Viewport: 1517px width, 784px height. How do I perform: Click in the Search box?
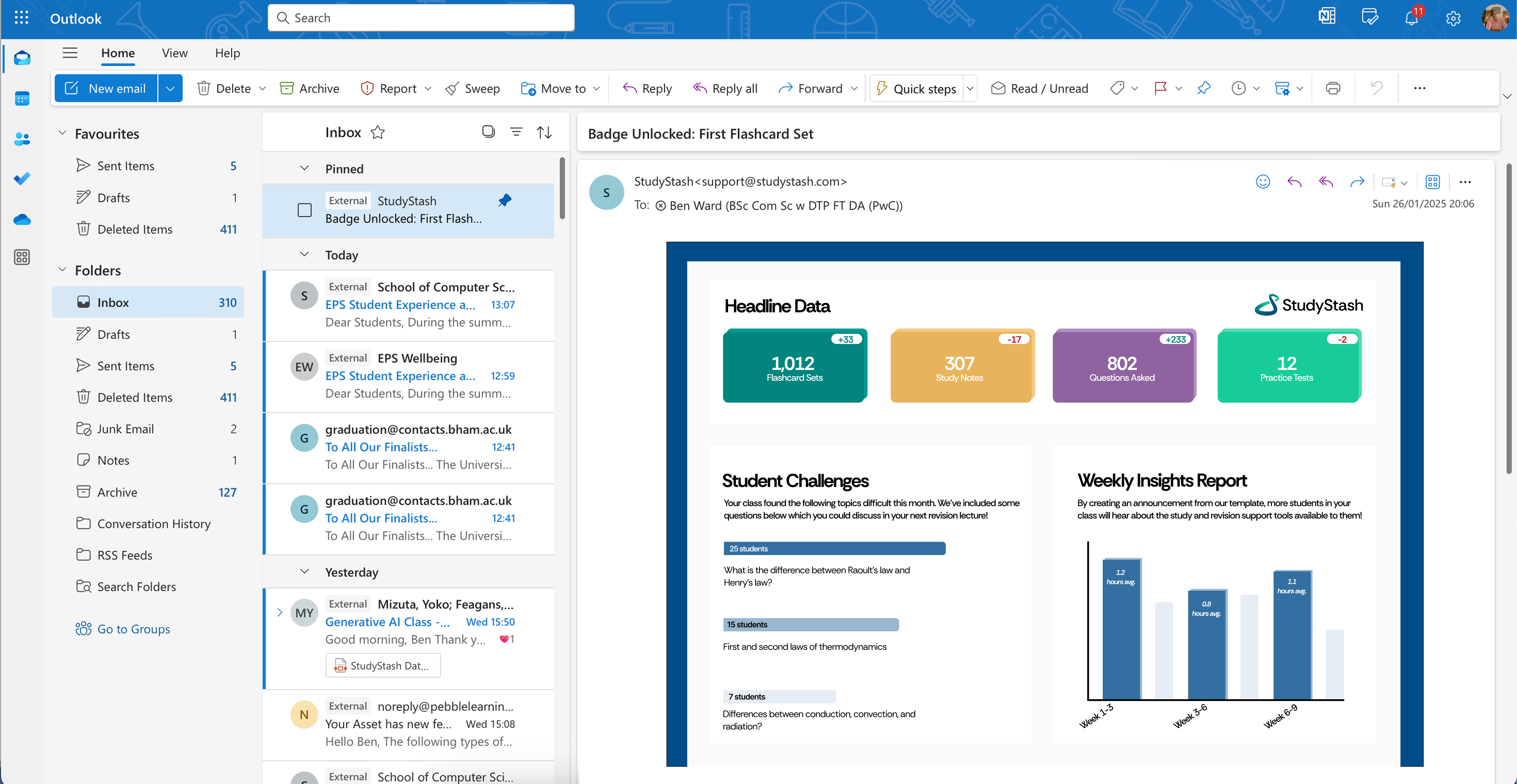[x=421, y=18]
